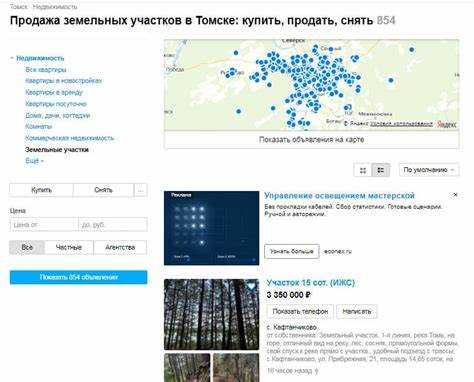Open the main forest photo of listing
This screenshot has height=382, width=474.
point(211,314)
